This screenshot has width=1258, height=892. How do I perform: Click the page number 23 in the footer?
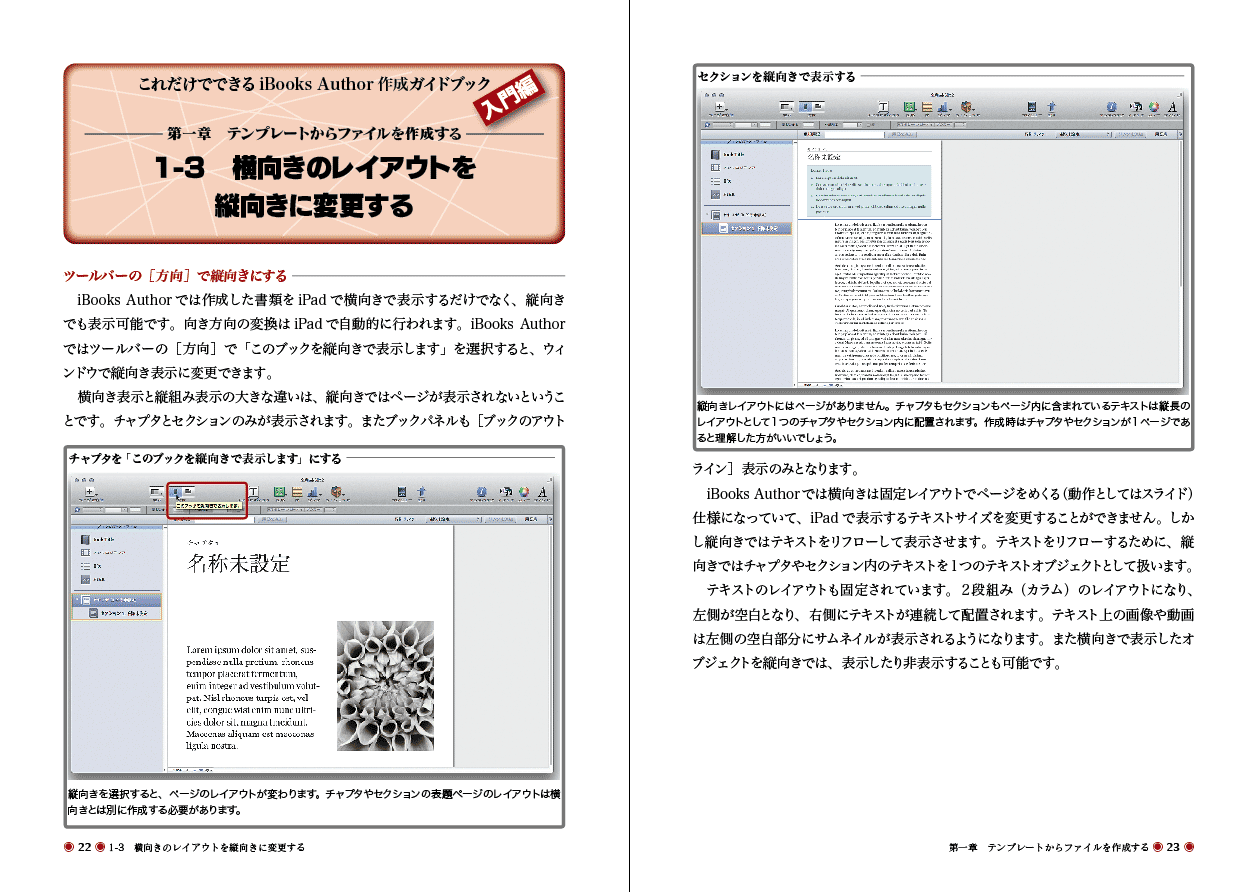coord(1173,848)
